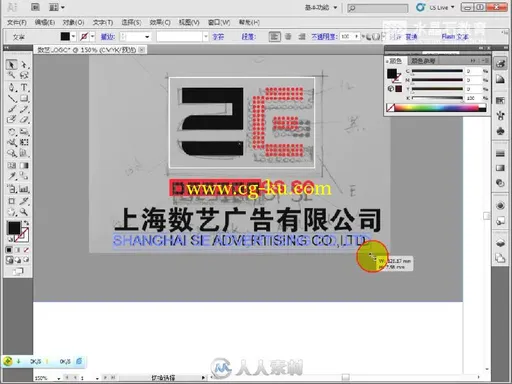Select the Column Graph tool
Screen dimensions: 512x384
tap(24, 189)
